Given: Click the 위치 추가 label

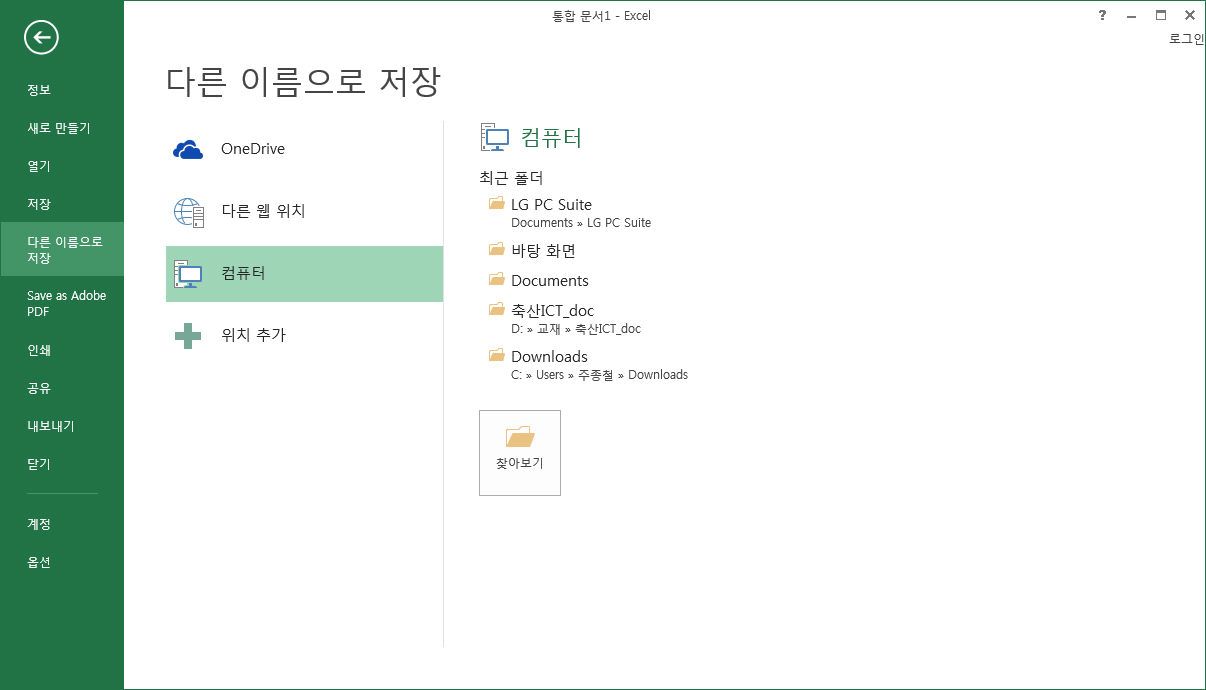Looking at the screenshot, I should 253,335.
